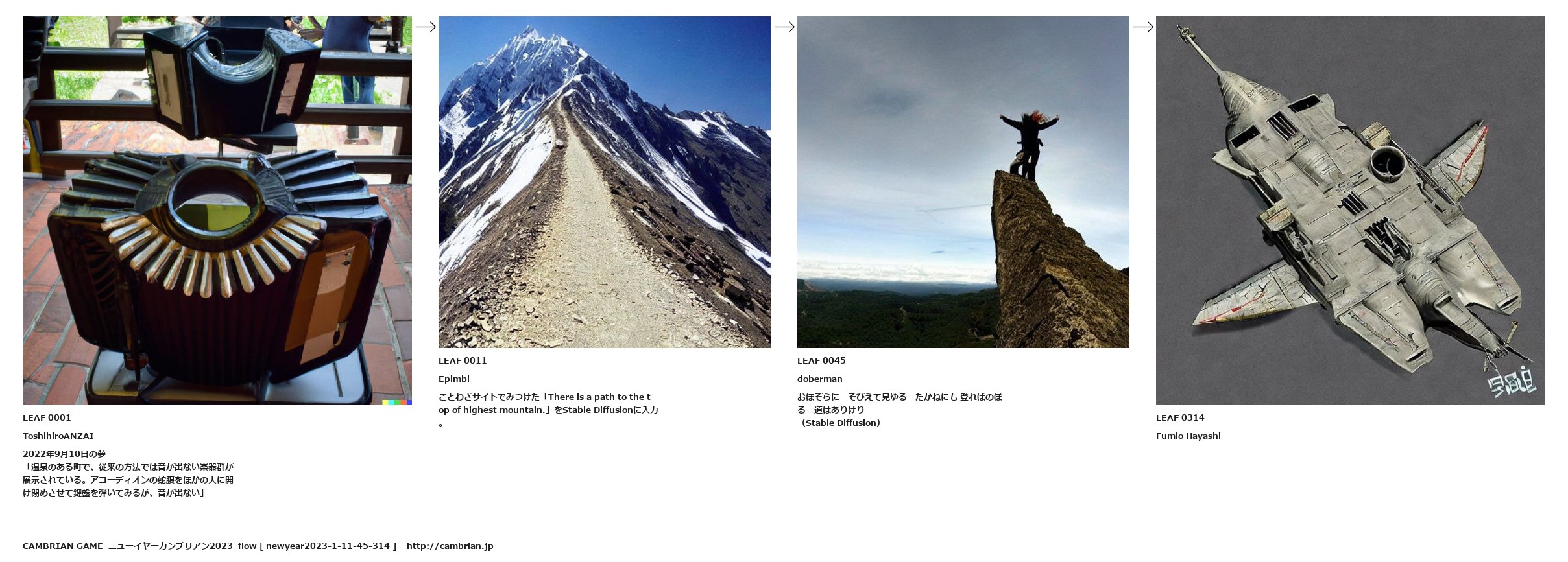Click the LEAF 0314 label
Viewport: 1568px width, 562px height.
tap(1180, 417)
